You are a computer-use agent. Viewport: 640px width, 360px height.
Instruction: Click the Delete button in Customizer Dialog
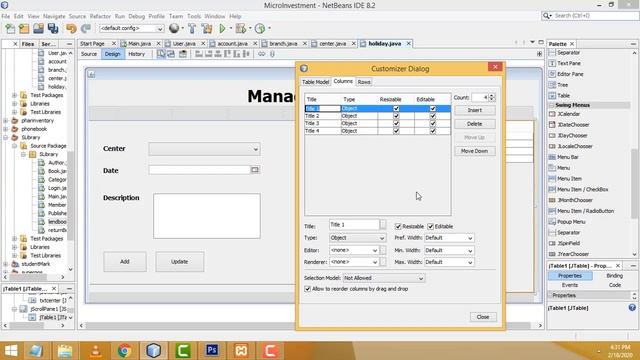(475, 124)
